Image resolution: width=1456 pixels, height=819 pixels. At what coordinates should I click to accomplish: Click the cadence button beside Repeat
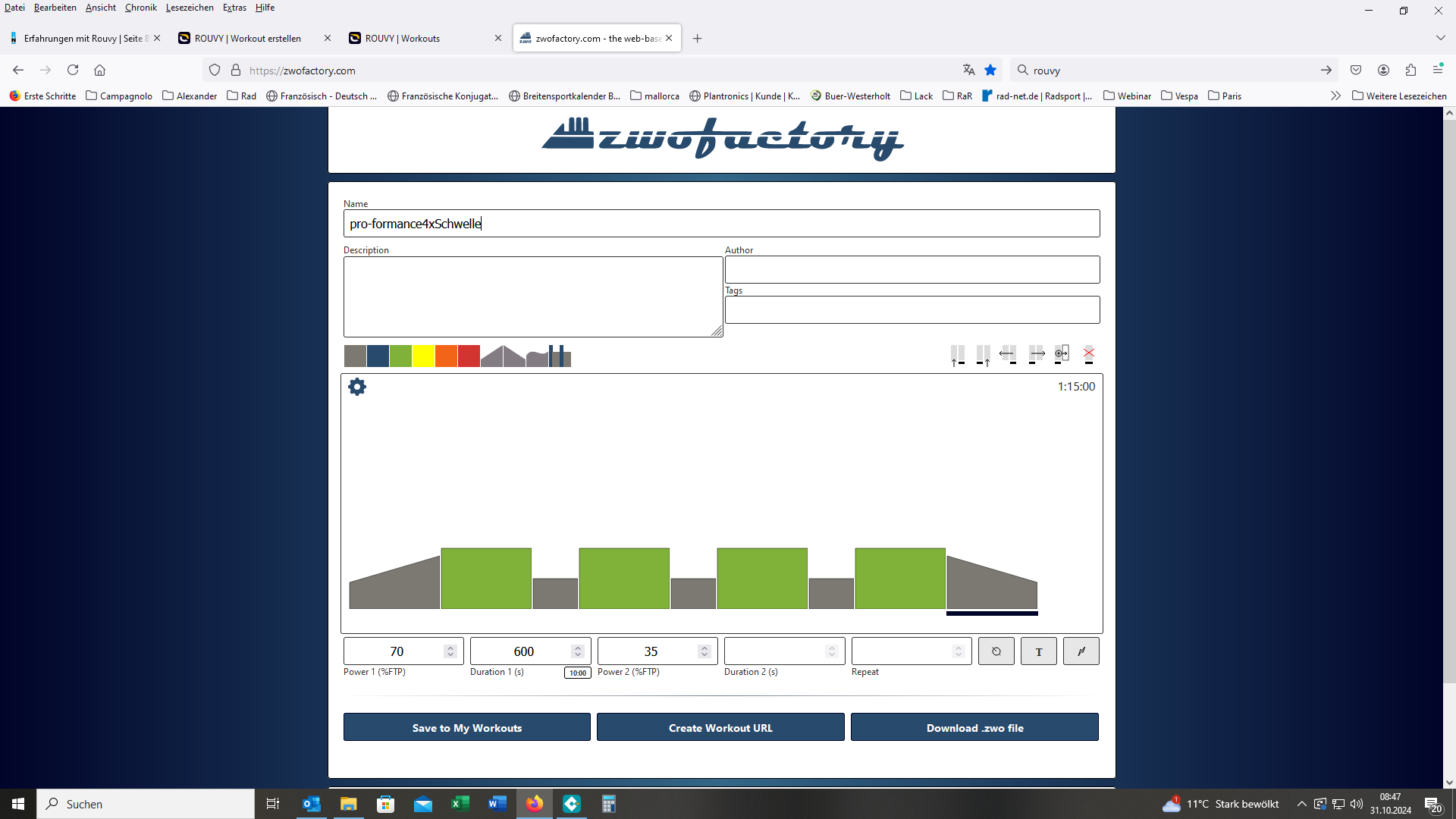pyautogui.click(x=996, y=651)
